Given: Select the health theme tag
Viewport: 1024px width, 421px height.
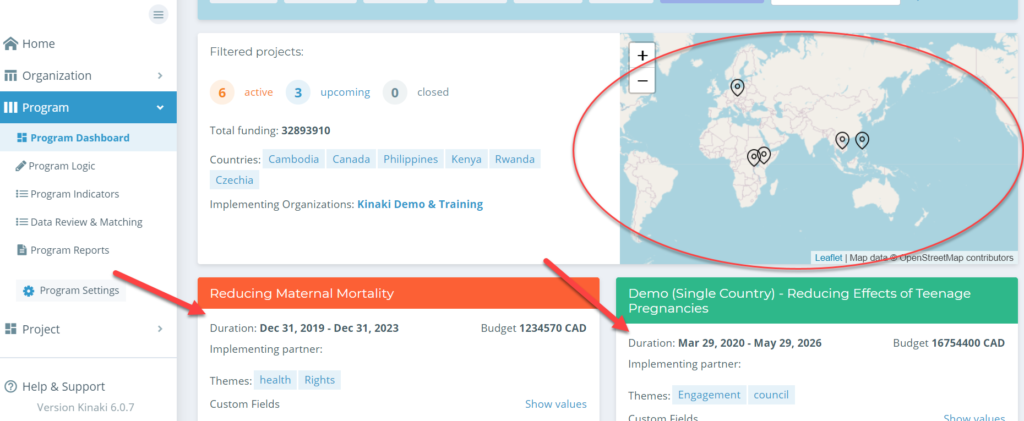Looking at the screenshot, I should [275, 380].
